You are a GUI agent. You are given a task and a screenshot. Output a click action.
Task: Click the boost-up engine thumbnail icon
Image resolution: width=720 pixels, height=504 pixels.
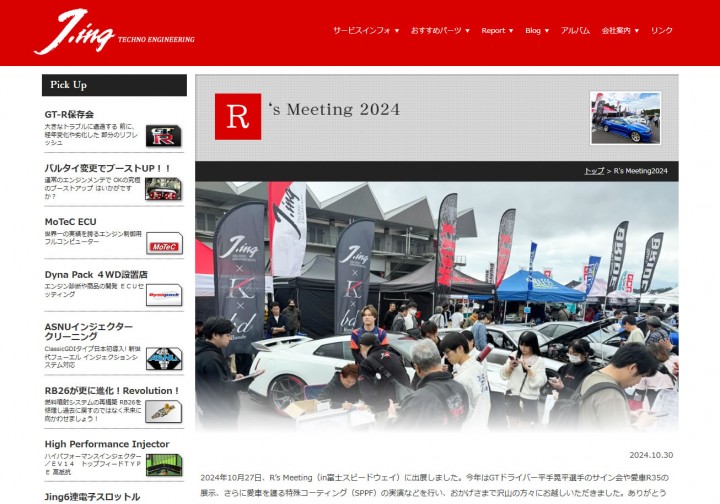(163, 189)
